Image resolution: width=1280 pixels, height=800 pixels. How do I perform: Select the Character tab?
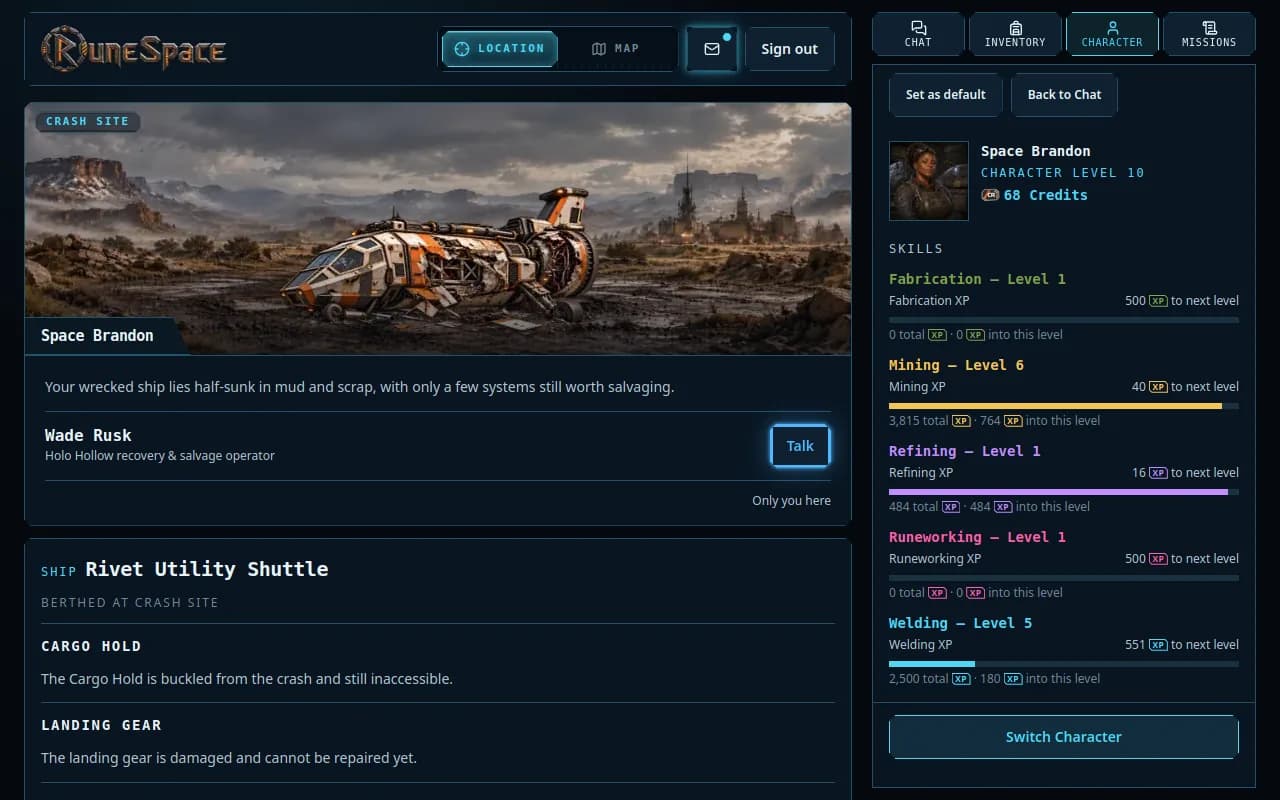(1112, 34)
